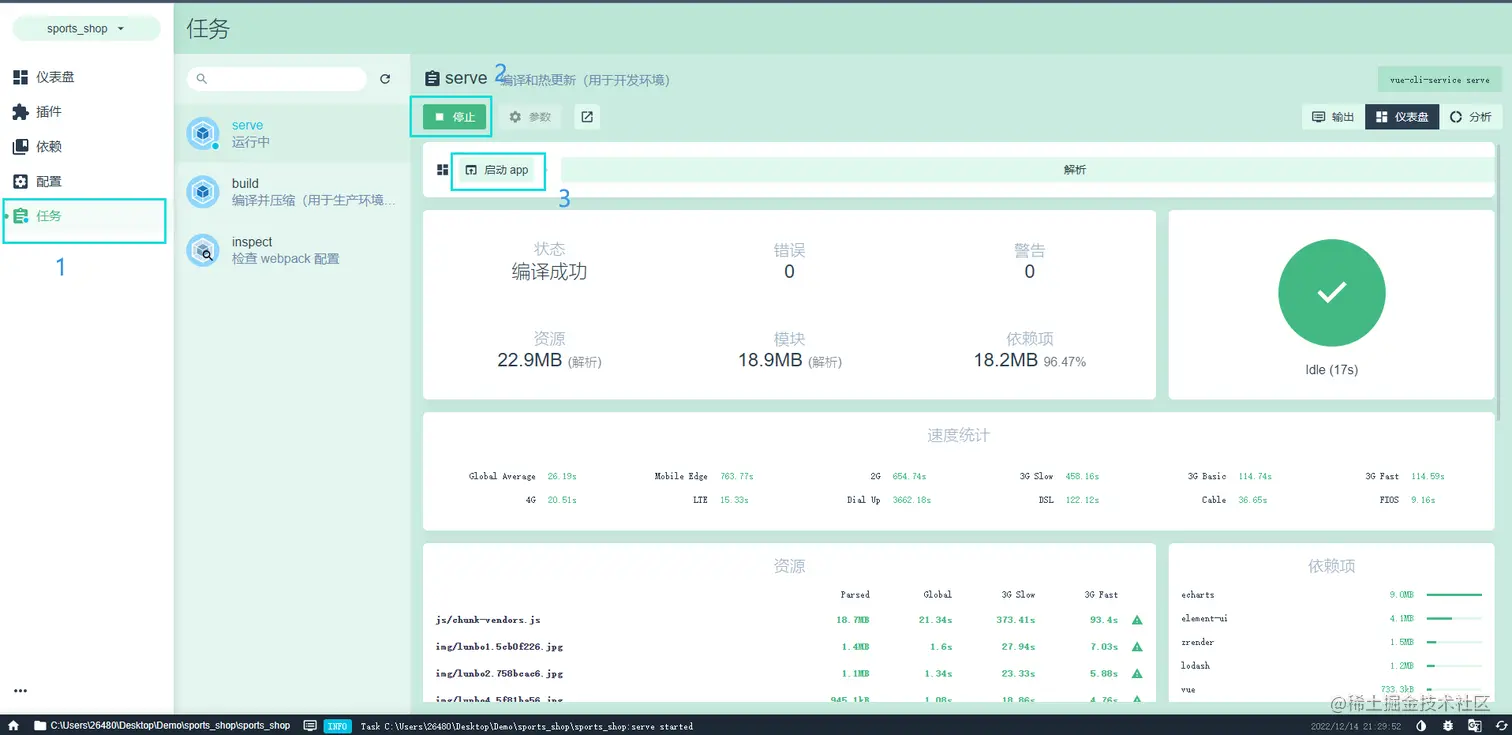Click warning icon on lunbo2 row

(x=1137, y=674)
